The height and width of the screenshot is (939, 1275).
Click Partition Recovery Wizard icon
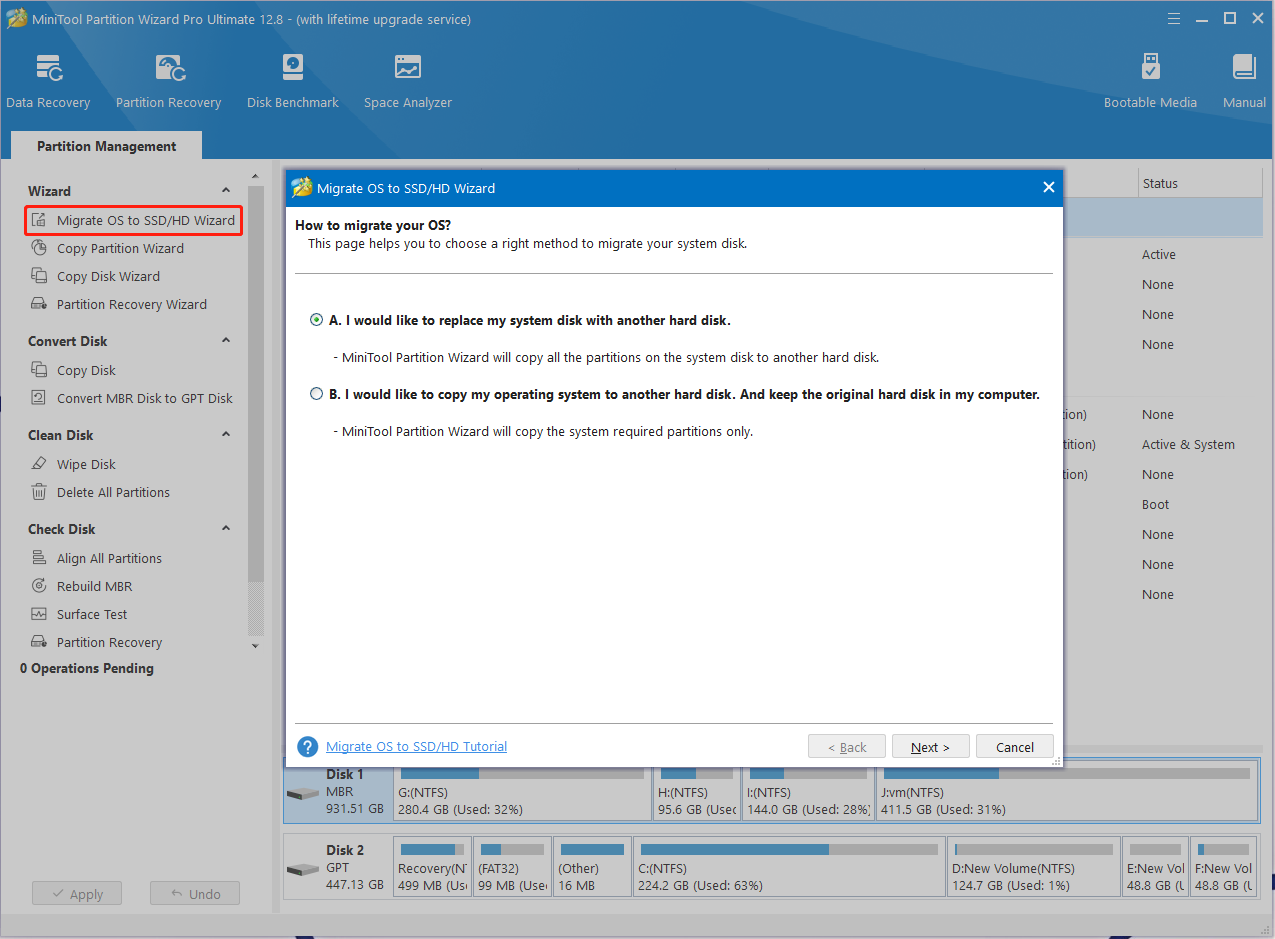(39, 304)
